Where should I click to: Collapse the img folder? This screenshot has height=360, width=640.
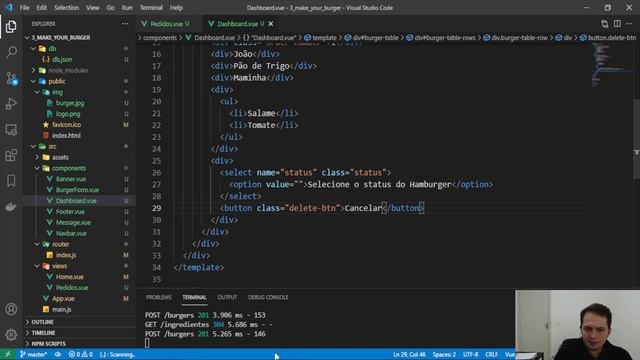tap(57, 92)
